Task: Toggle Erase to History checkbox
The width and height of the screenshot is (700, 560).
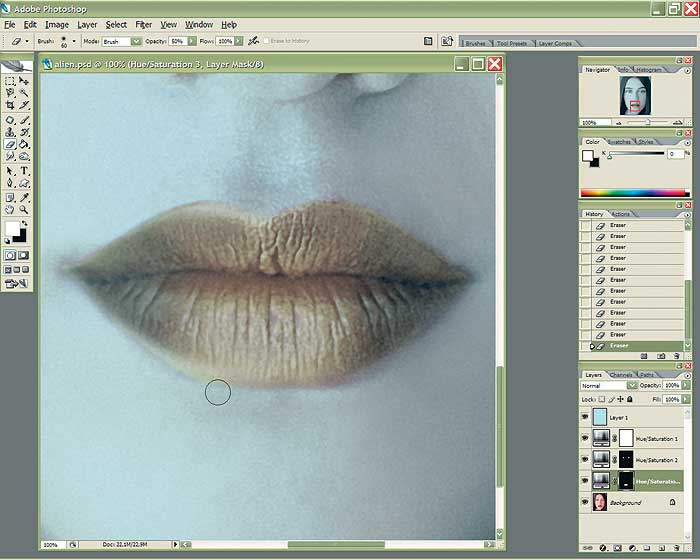Action: pos(266,41)
